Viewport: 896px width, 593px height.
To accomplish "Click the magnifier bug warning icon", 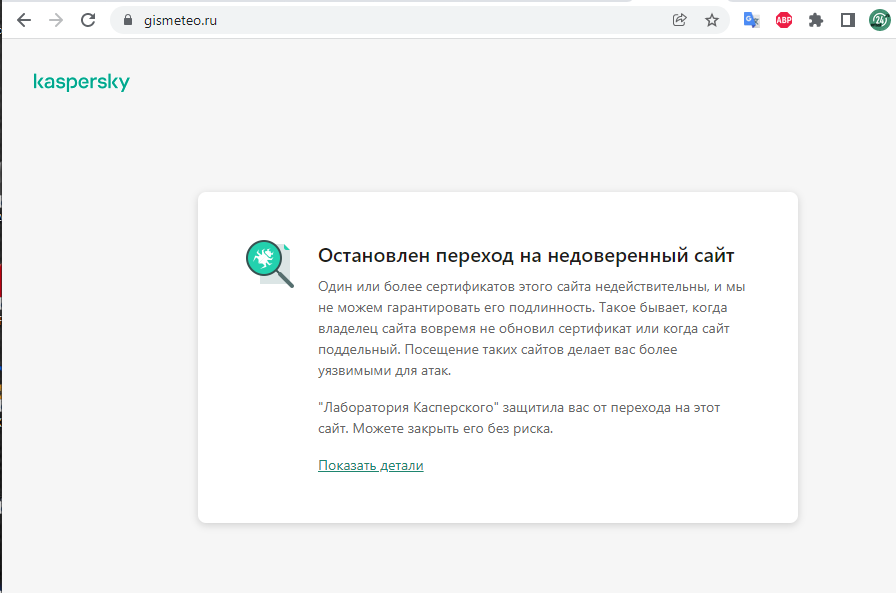I will [x=270, y=264].
